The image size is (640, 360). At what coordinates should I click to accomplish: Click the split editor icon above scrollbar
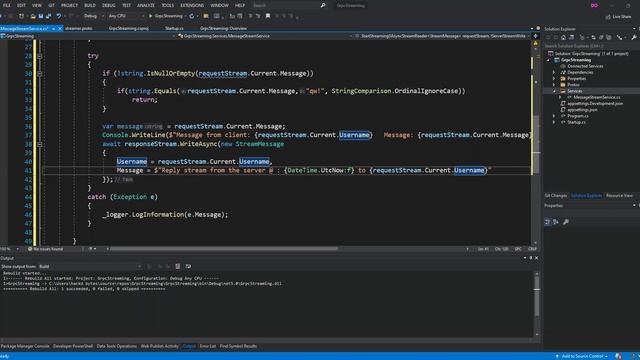[x=536, y=36]
